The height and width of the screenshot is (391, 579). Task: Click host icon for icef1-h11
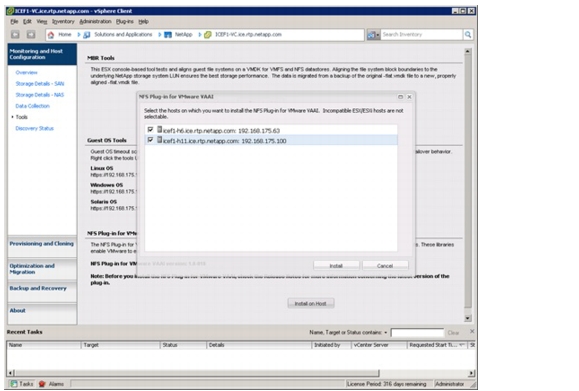point(160,140)
